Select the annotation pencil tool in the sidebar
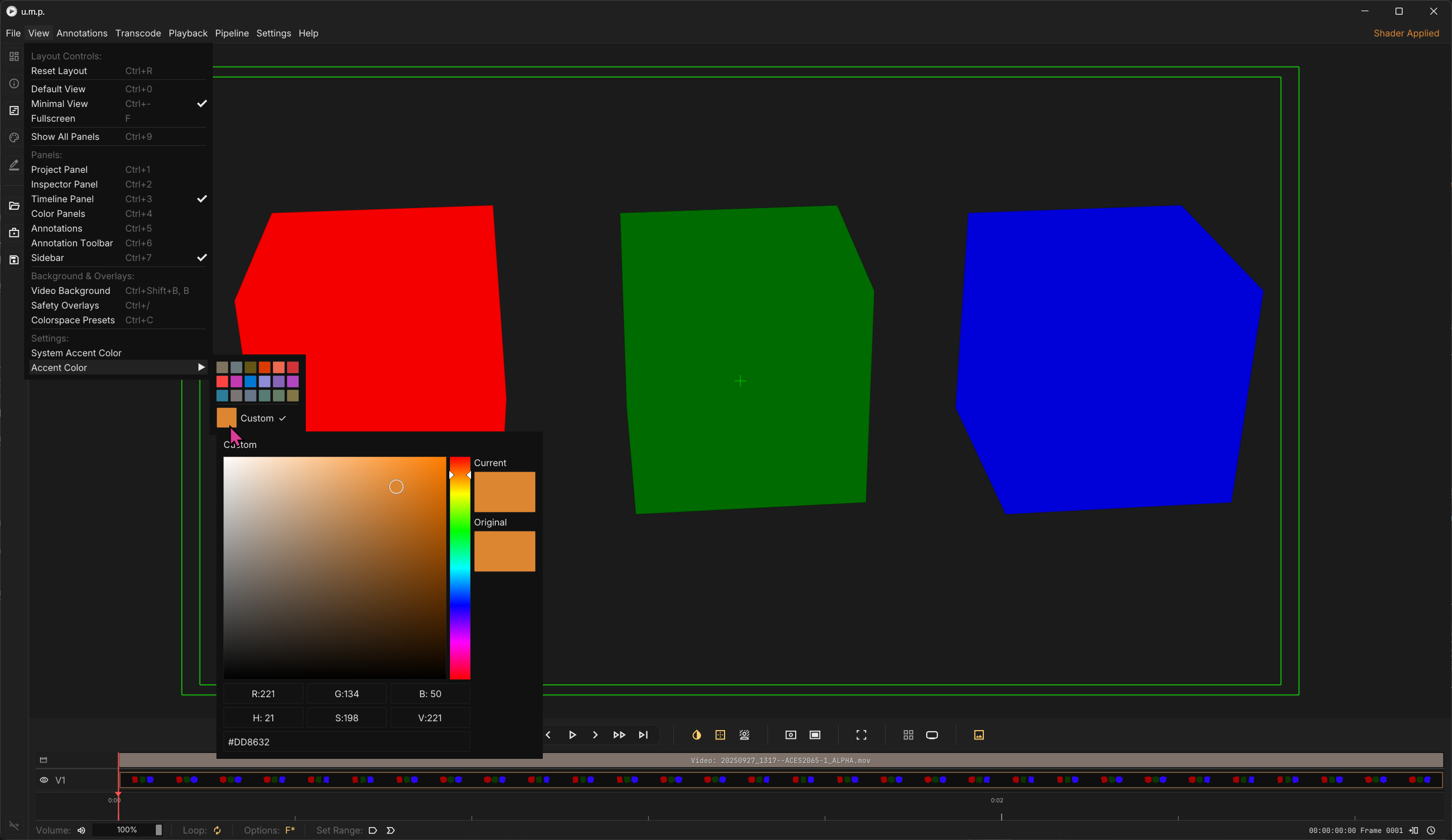Image resolution: width=1452 pixels, height=840 pixels. [x=14, y=165]
